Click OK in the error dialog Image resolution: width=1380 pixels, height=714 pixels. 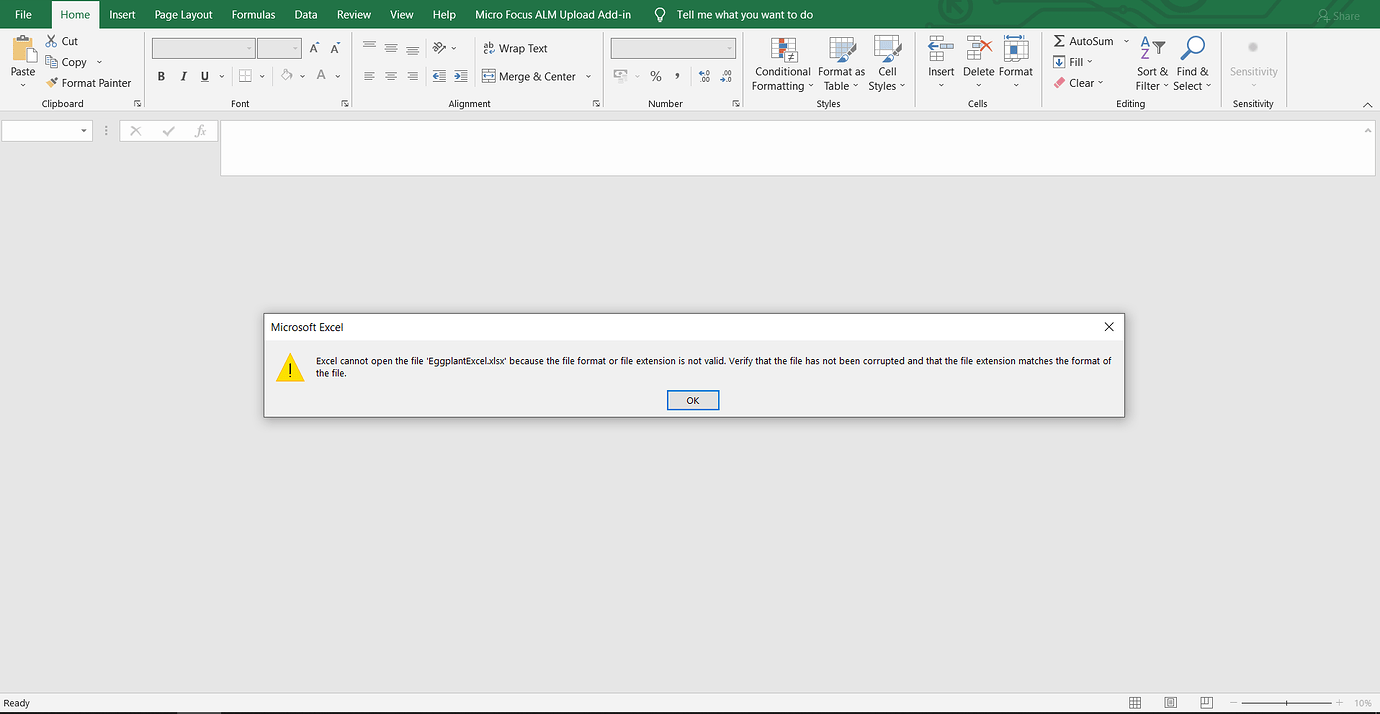[693, 400]
